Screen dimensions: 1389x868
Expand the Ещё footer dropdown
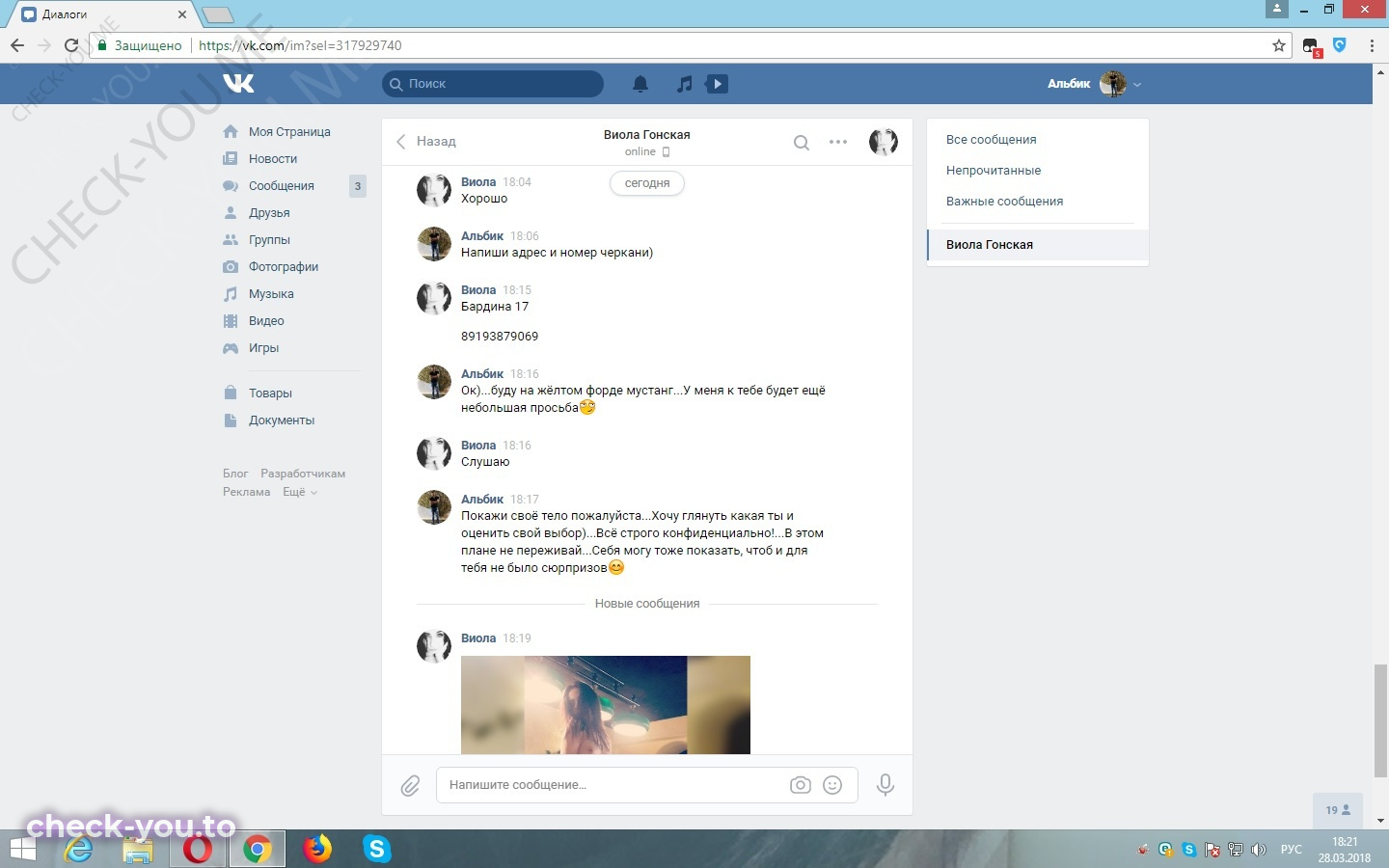click(299, 492)
